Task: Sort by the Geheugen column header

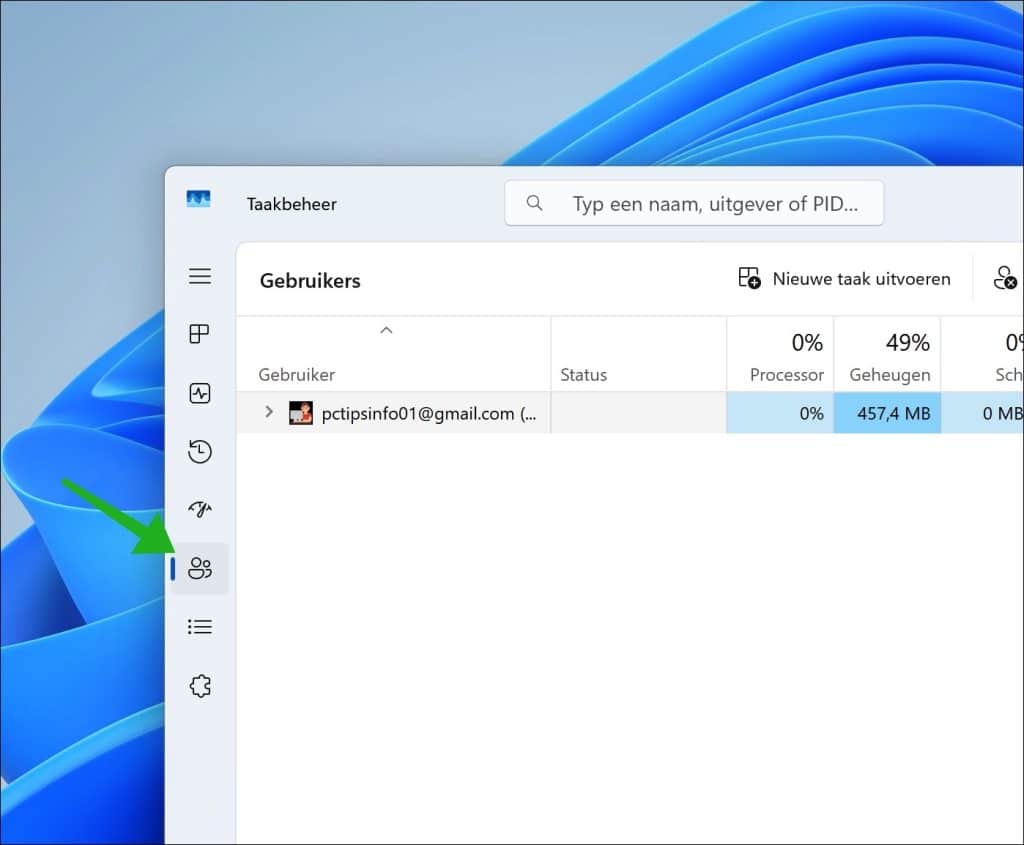Action: pyautogui.click(x=890, y=375)
